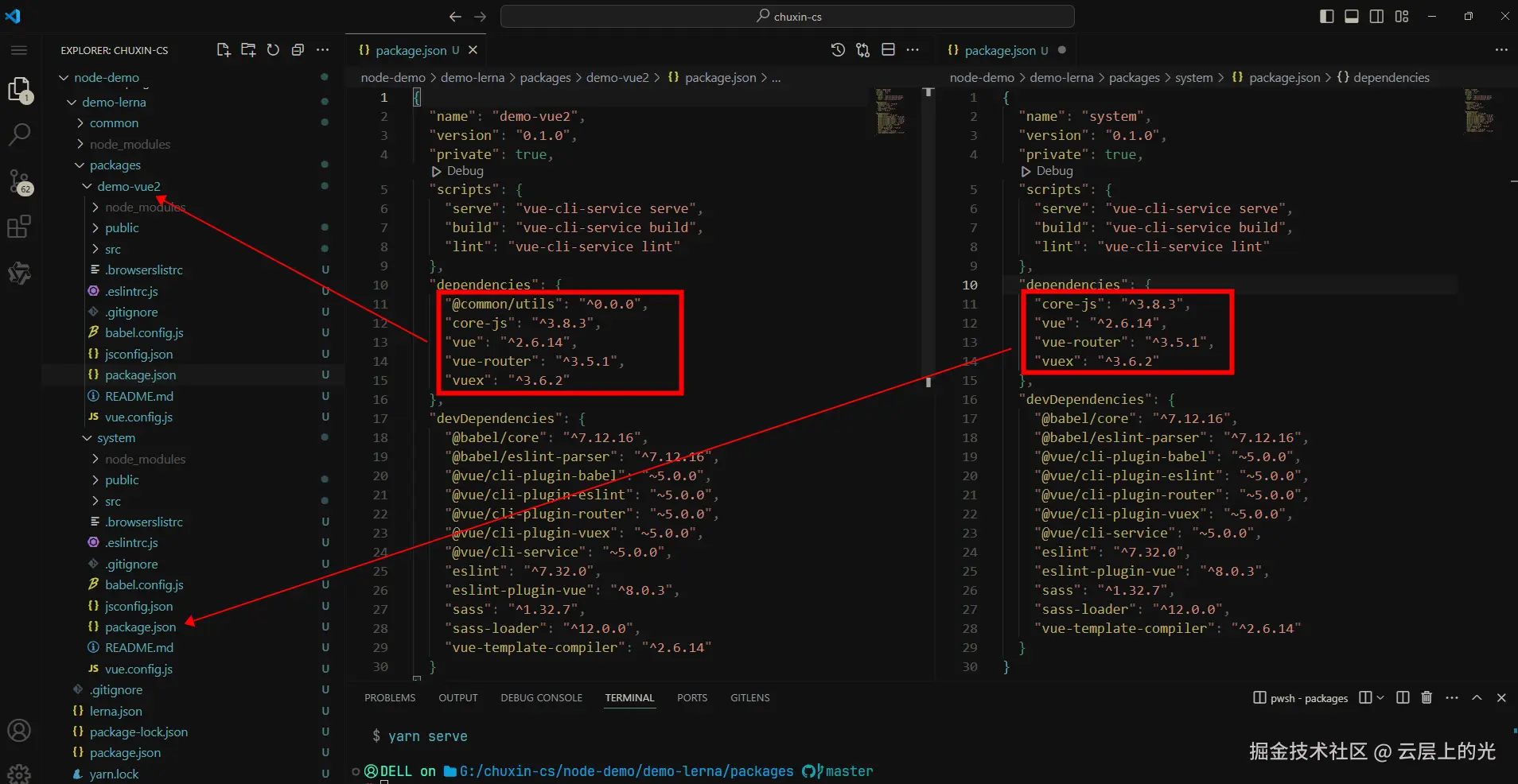
Task: Open more actions for the right editor group
Action: 1501,50
